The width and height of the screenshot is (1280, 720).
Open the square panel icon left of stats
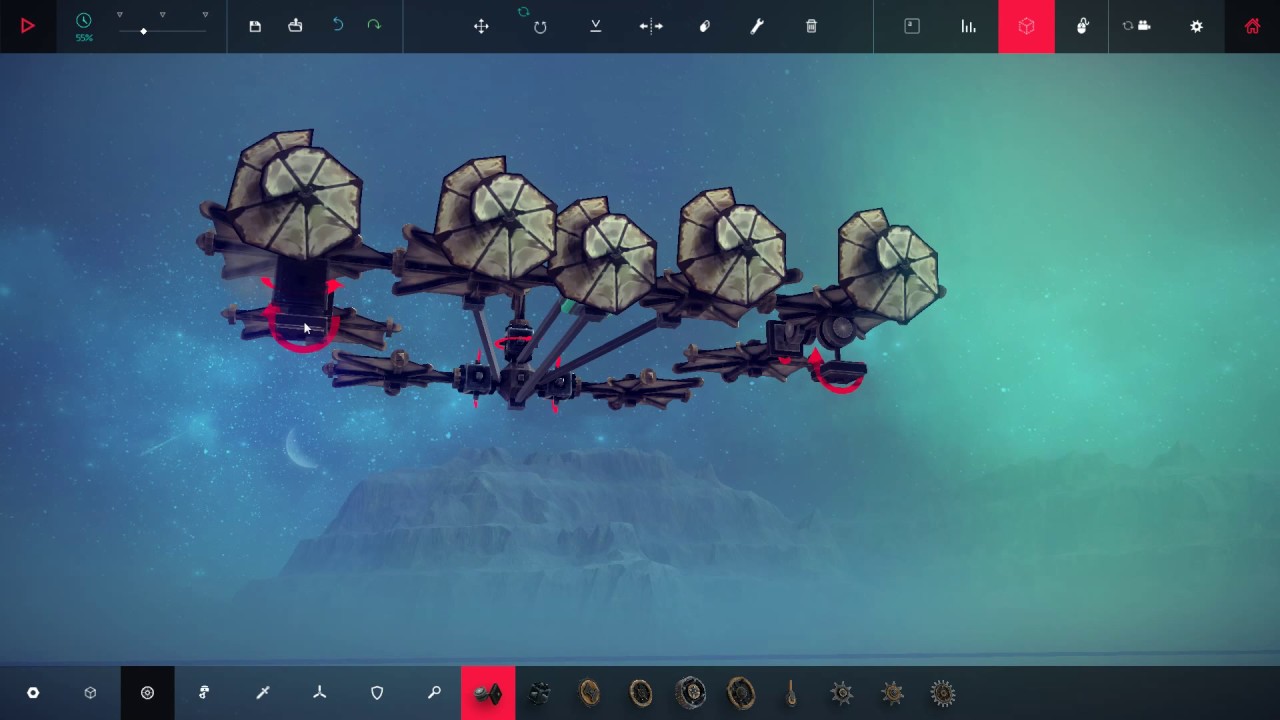[x=912, y=26]
